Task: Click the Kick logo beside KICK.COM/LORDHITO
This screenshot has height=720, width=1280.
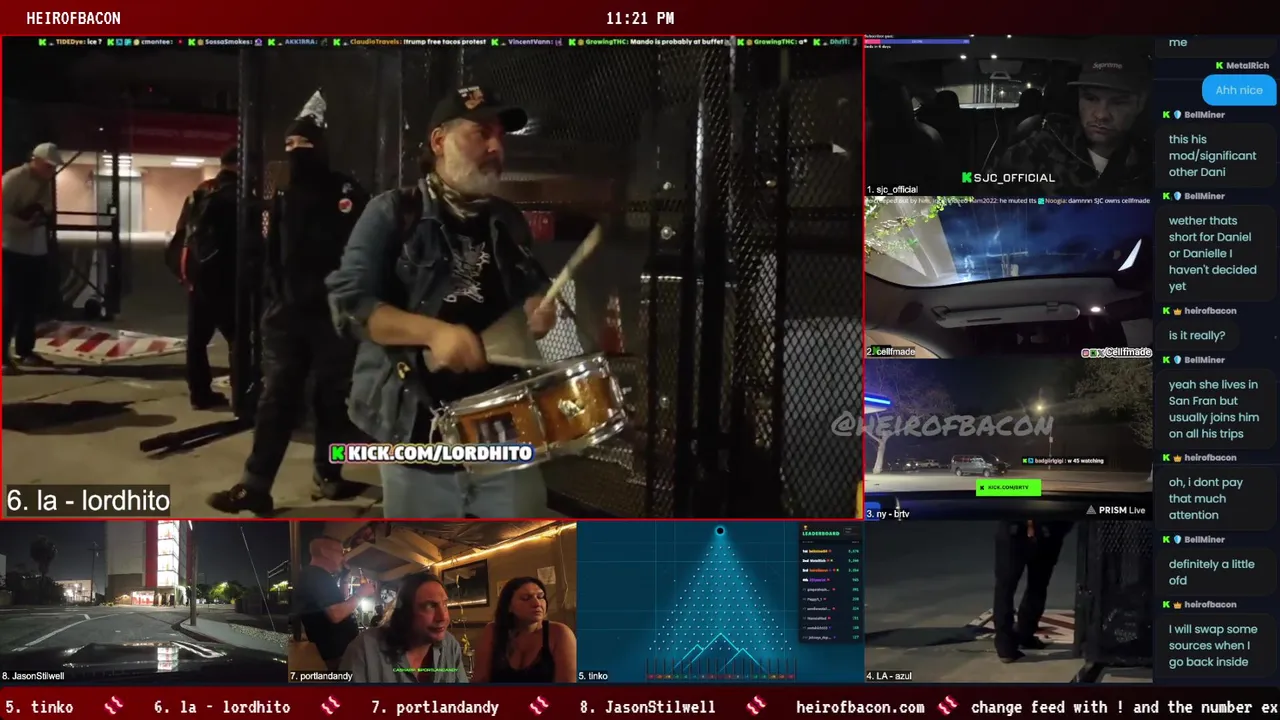Action: pos(338,453)
